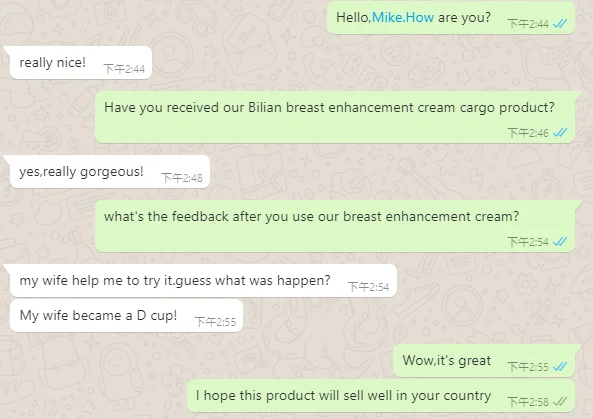
Task: Click grey delivered ticks on 'sell well' message
Action: (x=560, y=401)
